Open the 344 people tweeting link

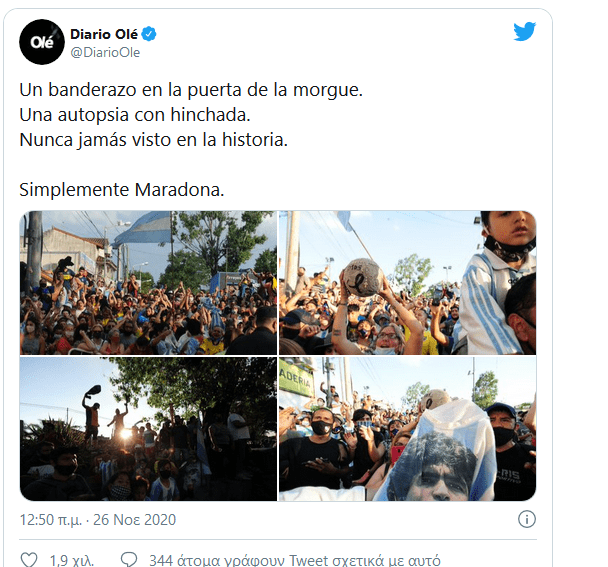[x=295, y=560]
